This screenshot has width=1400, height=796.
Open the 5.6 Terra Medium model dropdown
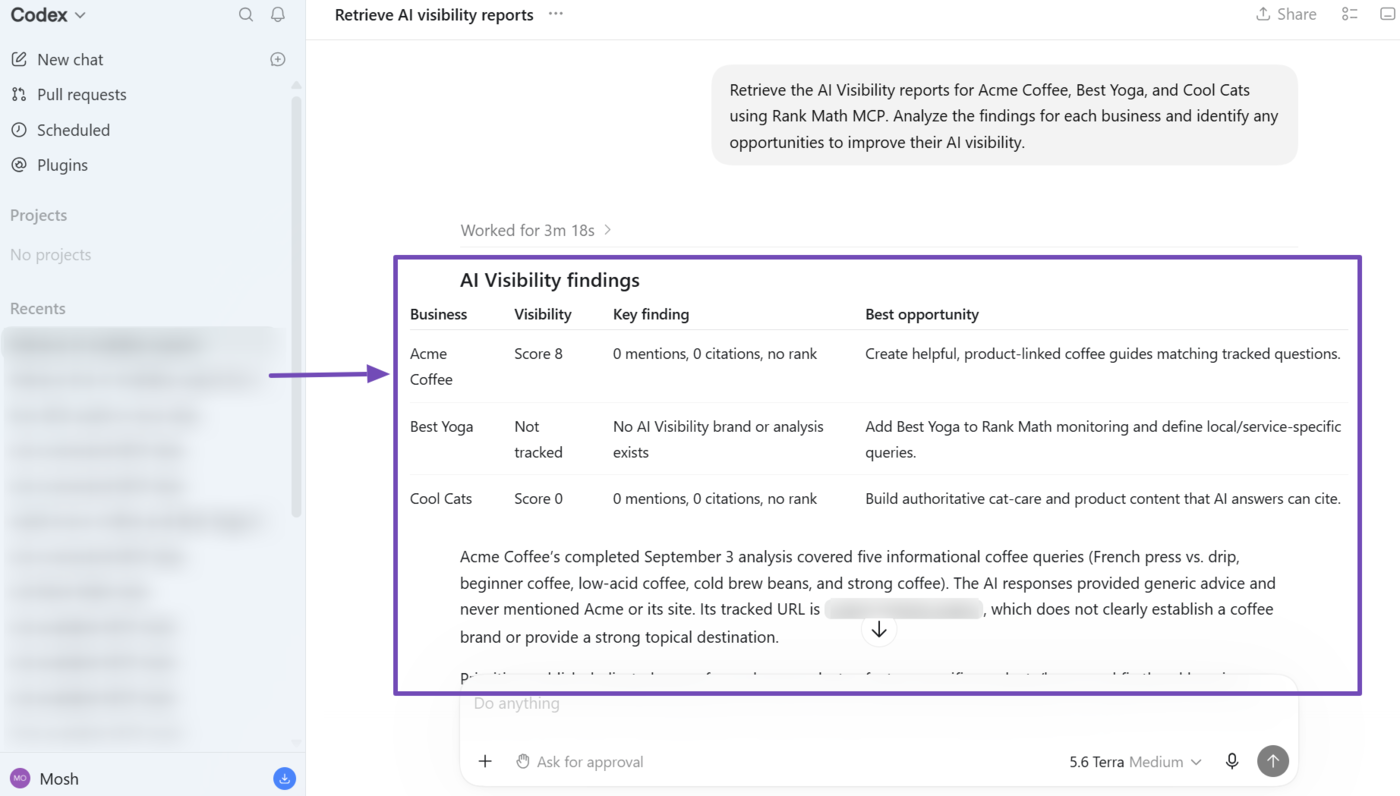click(x=1135, y=762)
